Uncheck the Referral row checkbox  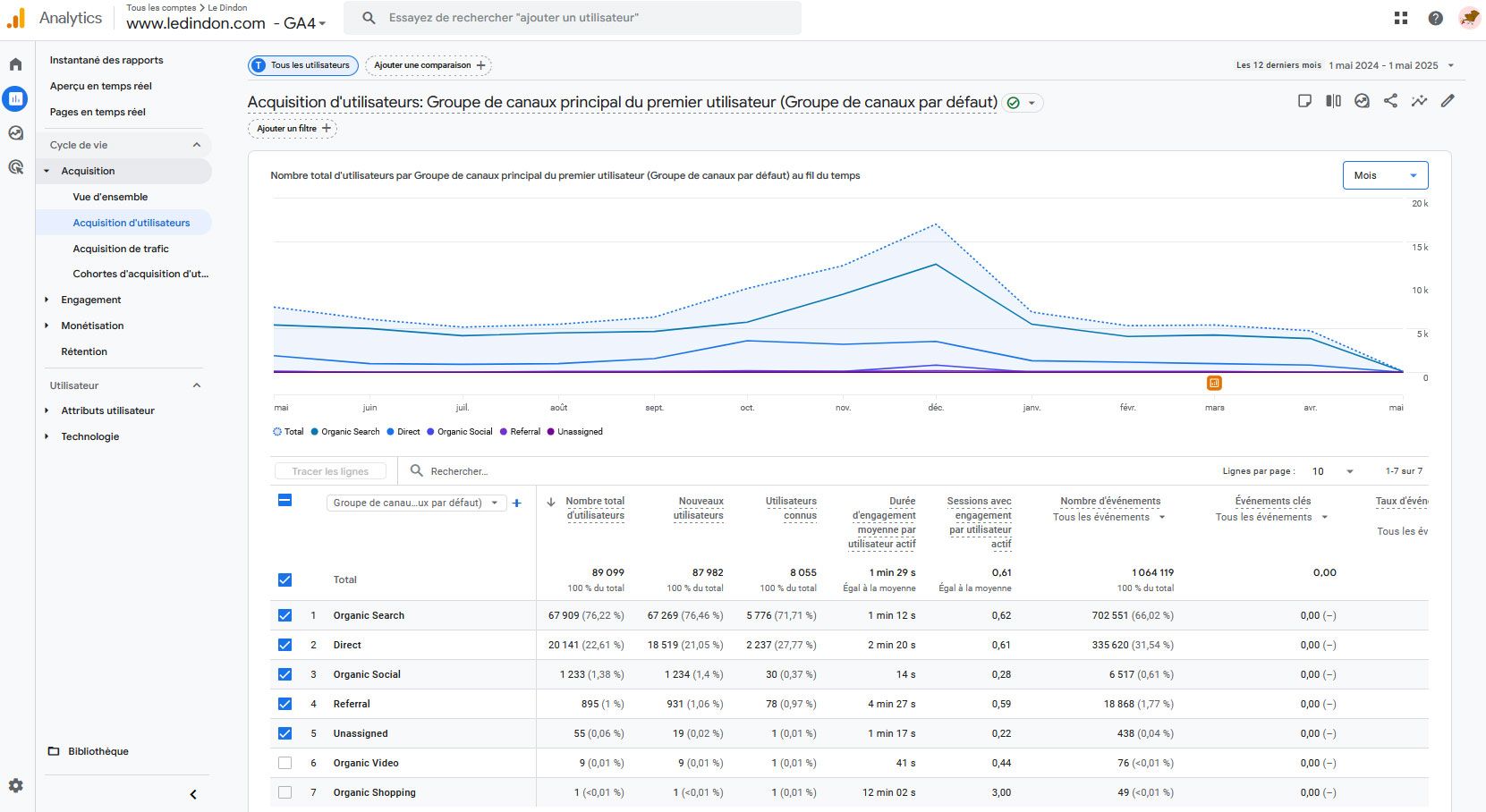pos(284,704)
